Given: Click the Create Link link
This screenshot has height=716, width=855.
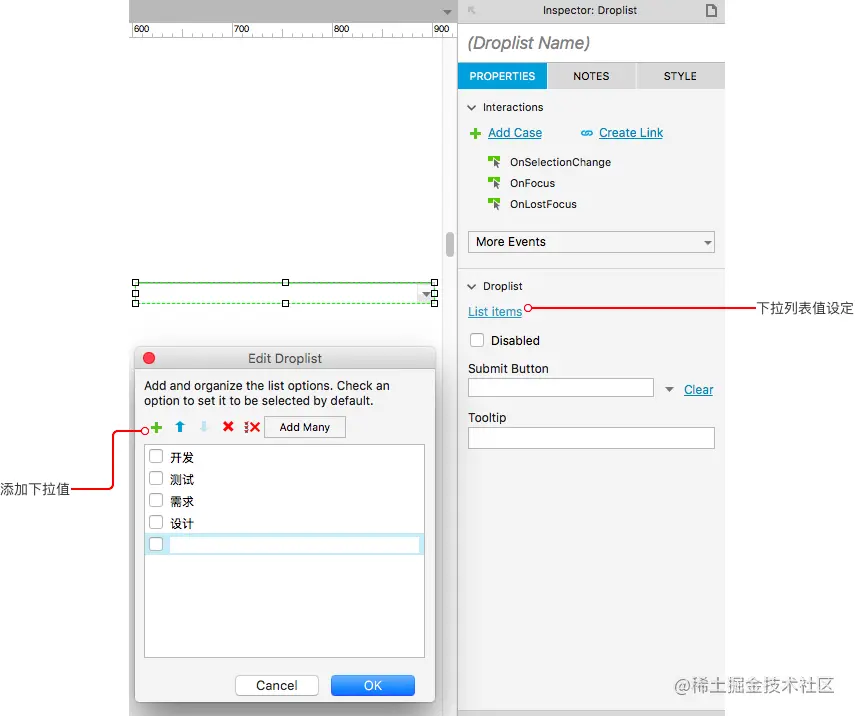Looking at the screenshot, I should (x=631, y=133).
